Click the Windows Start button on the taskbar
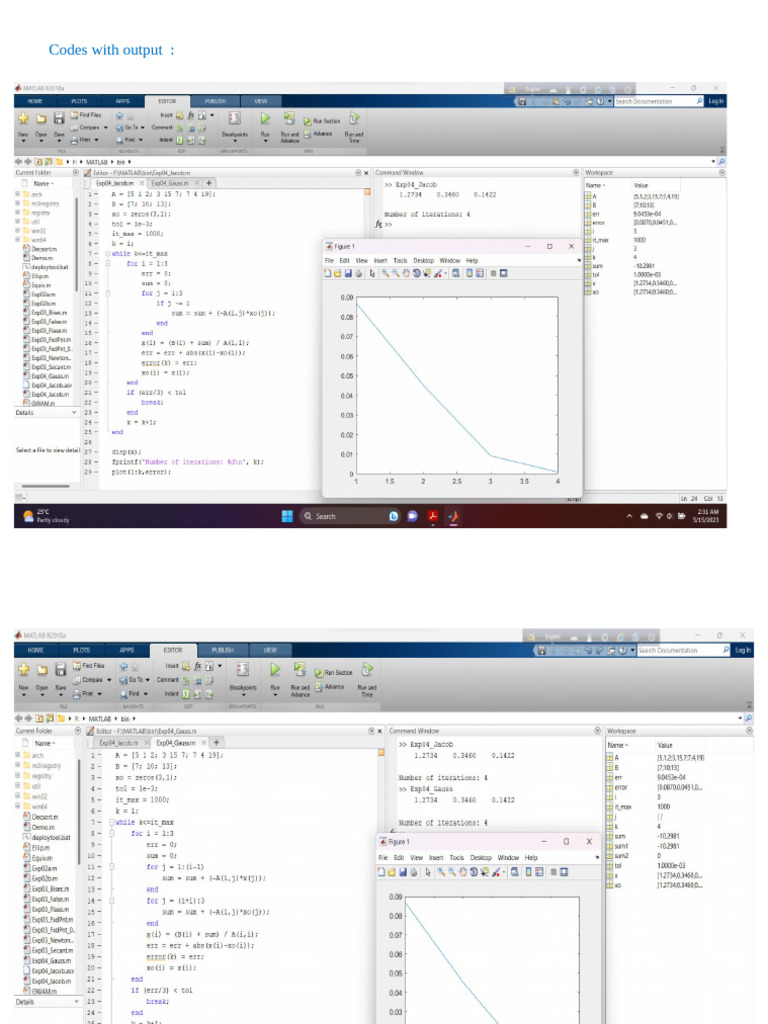 click(287, 516)
